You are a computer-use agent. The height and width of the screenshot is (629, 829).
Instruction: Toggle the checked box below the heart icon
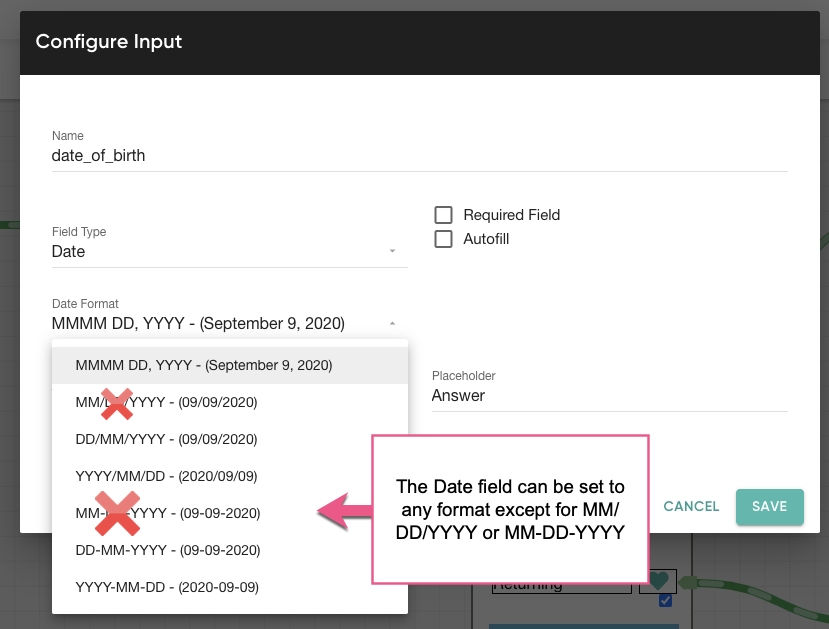click(663, 600)
